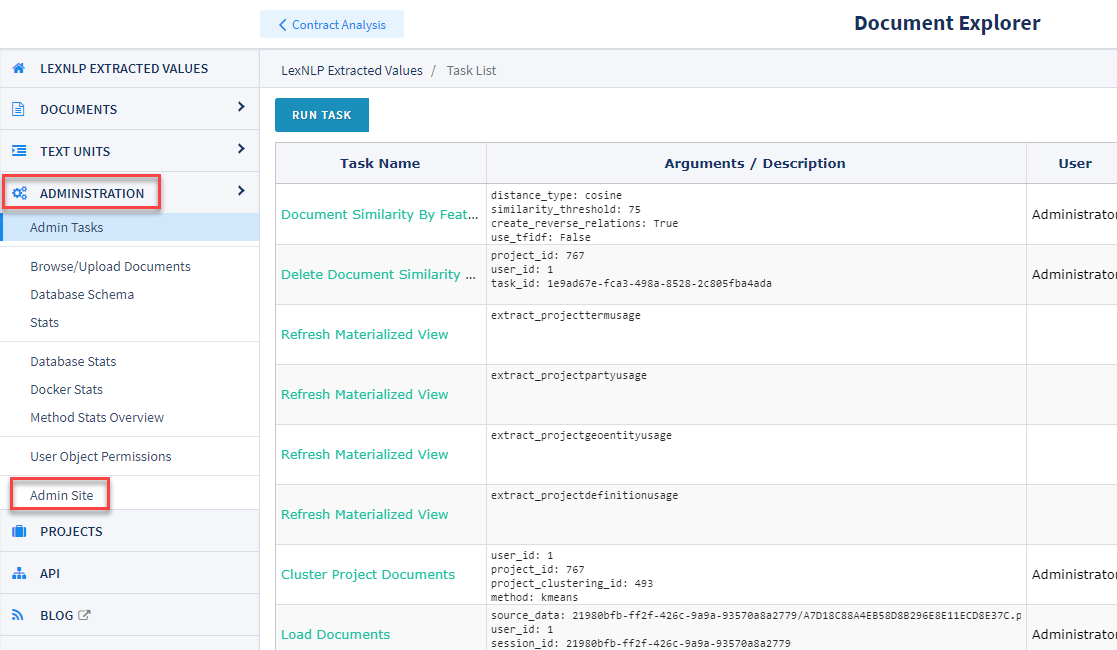This screenshot has width=1117, height=650.
Task: Click Task List breadcrumb
Action: click(471, 71)
